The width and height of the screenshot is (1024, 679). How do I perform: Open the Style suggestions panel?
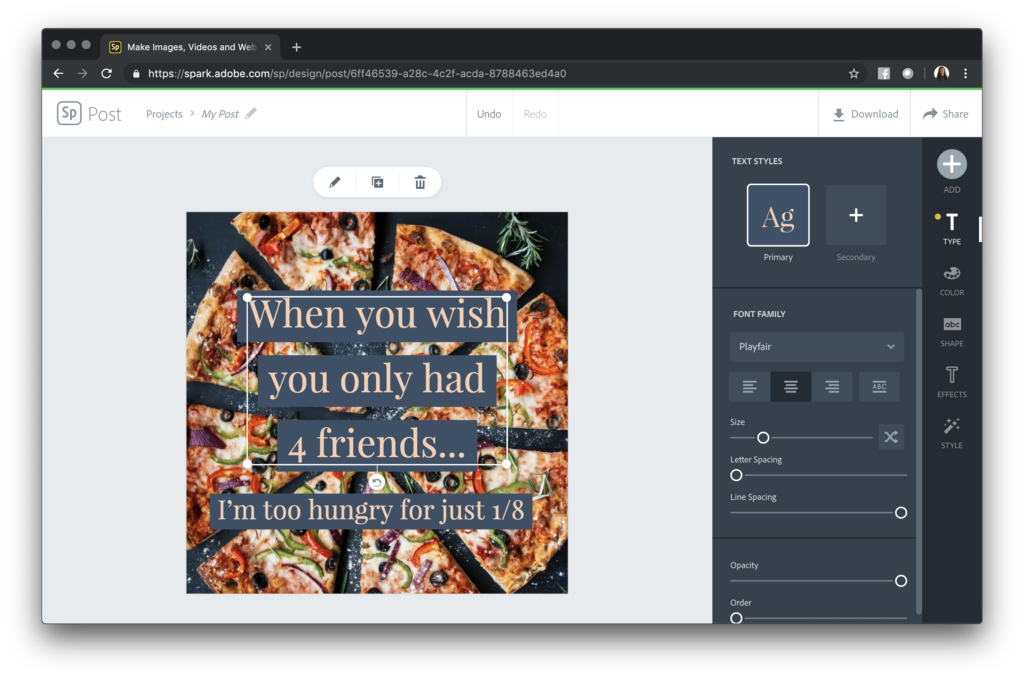(x=951, y=433)
